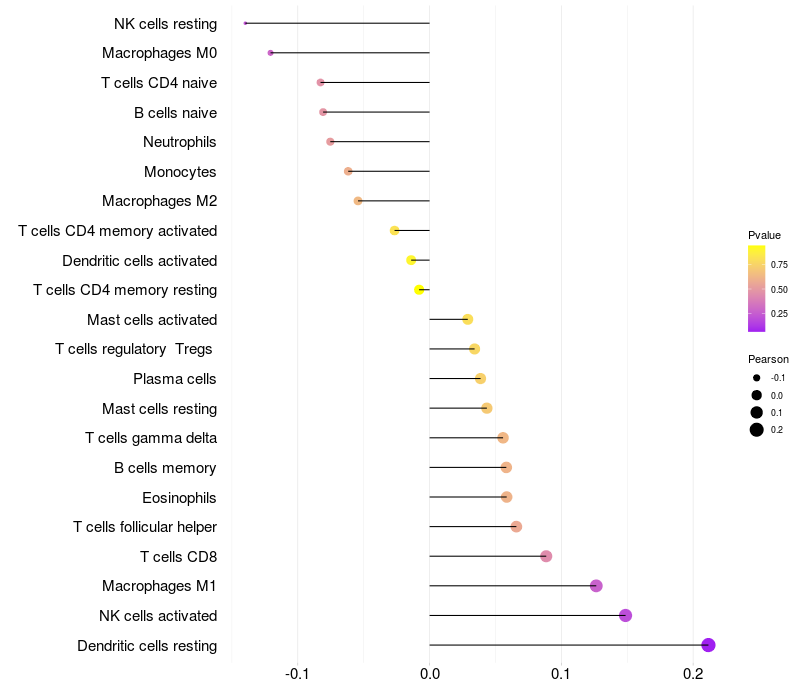Click the -0.1 x-axis tick label
800x700 pixels.
(297, 675)
